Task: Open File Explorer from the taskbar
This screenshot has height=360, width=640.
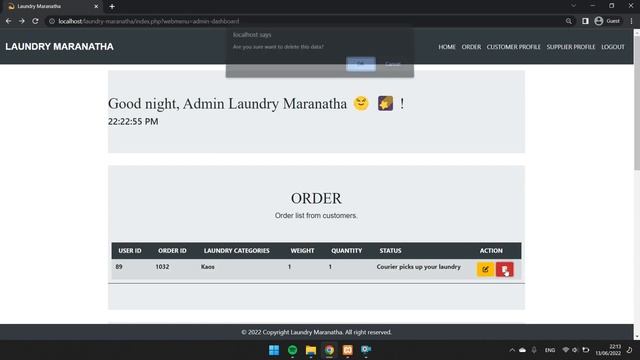Action: (x=311, y=350)
